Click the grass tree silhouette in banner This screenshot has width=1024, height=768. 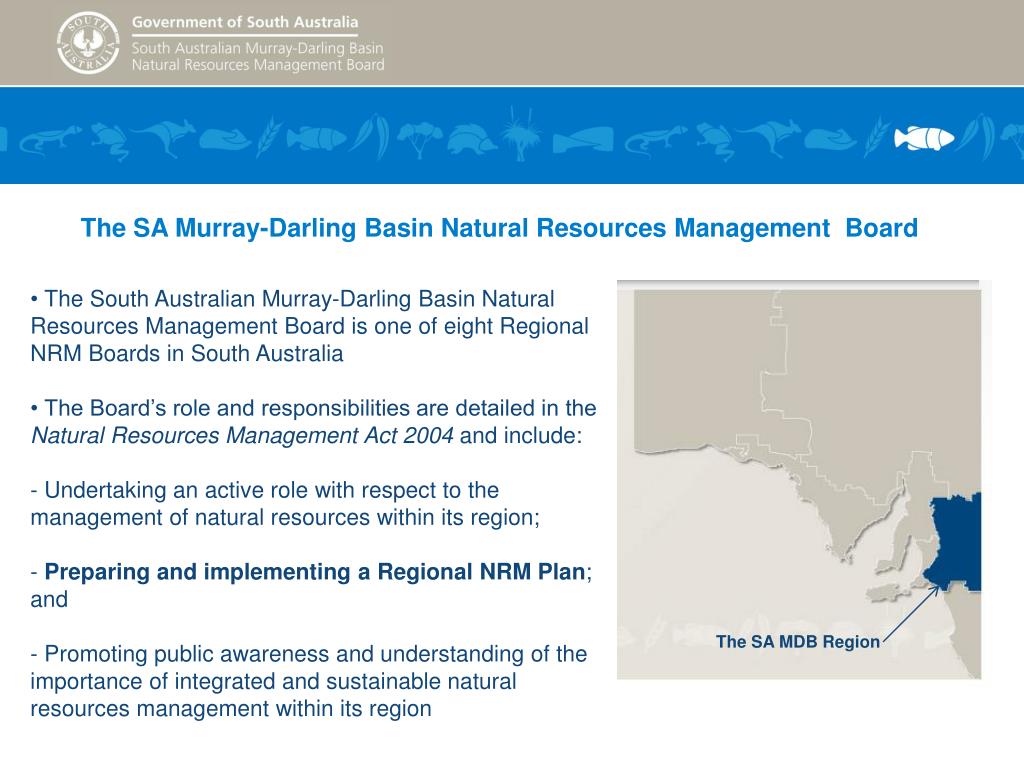520,135
